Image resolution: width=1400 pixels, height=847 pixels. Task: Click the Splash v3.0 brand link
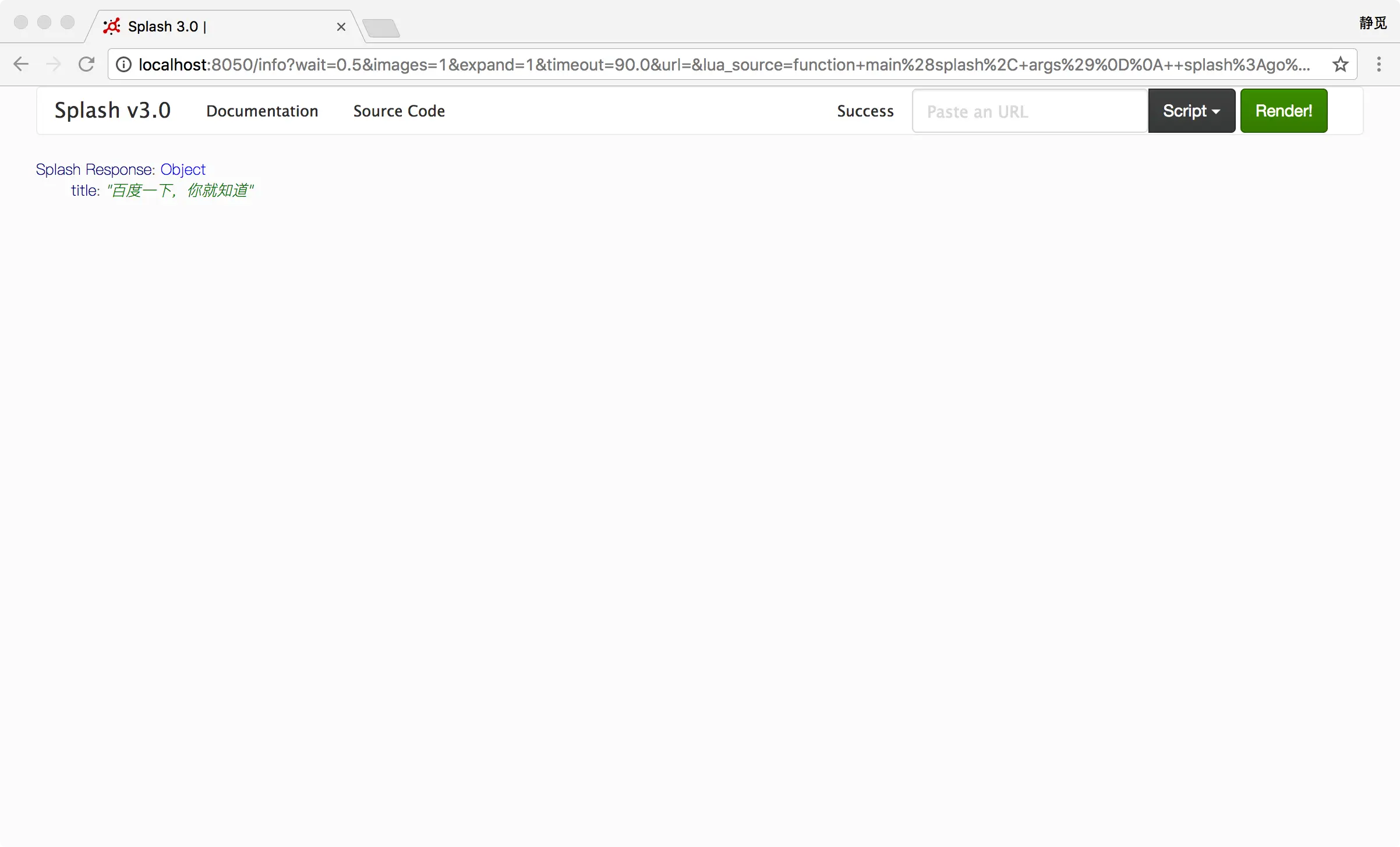click(x=112, y=110)
